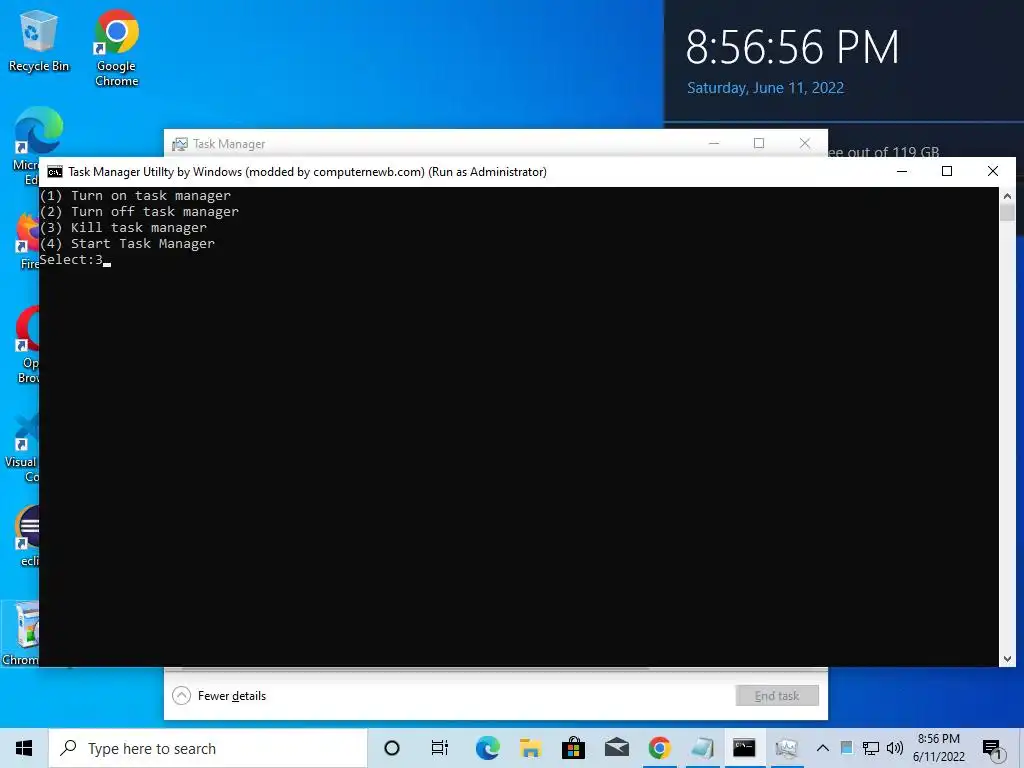Open Microsoft Store from the taskbar
The image size is (1024, 768).
573,748
